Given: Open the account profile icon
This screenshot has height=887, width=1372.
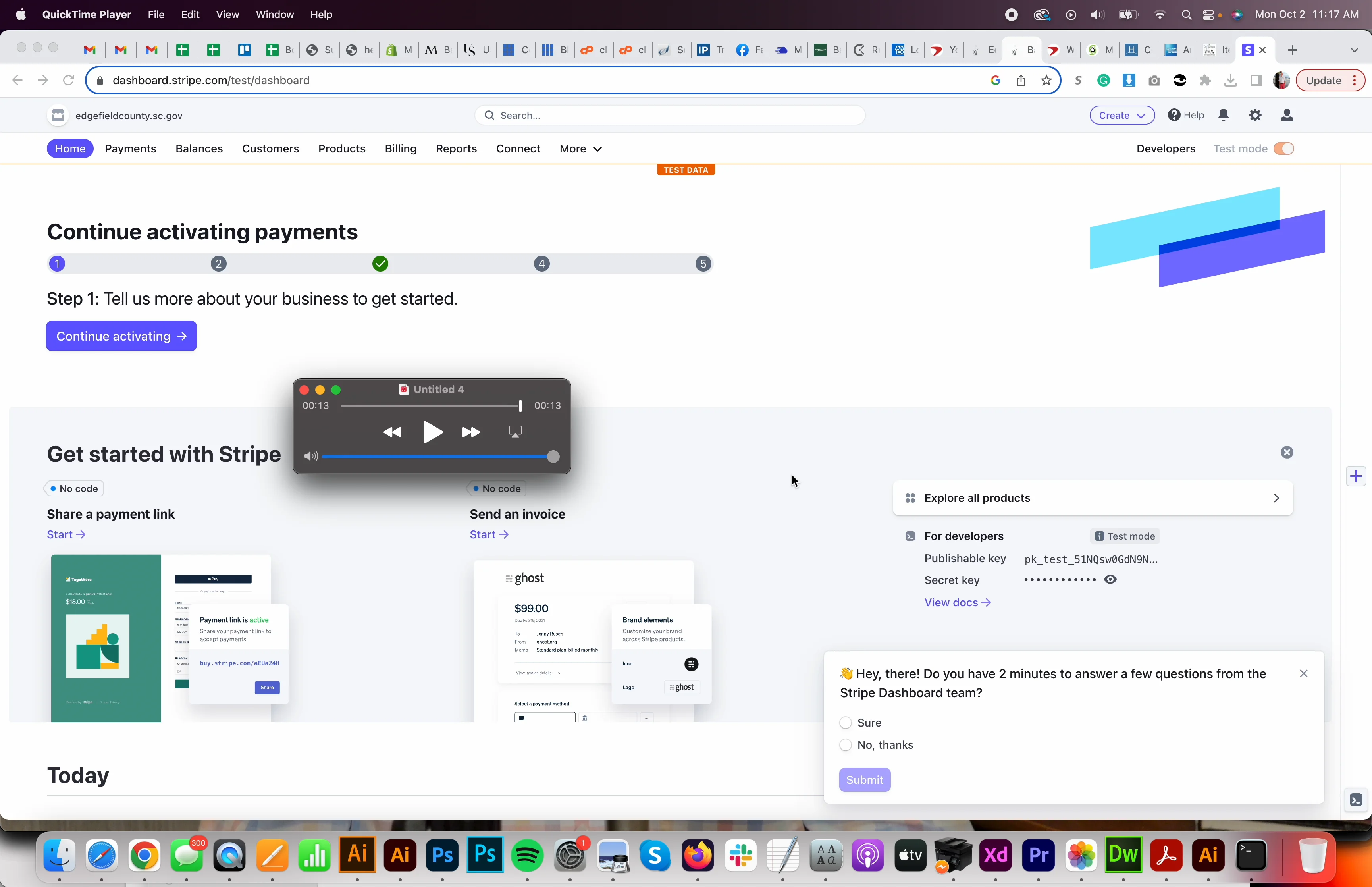Looking at the screenshot, I should pos(1287,115).
